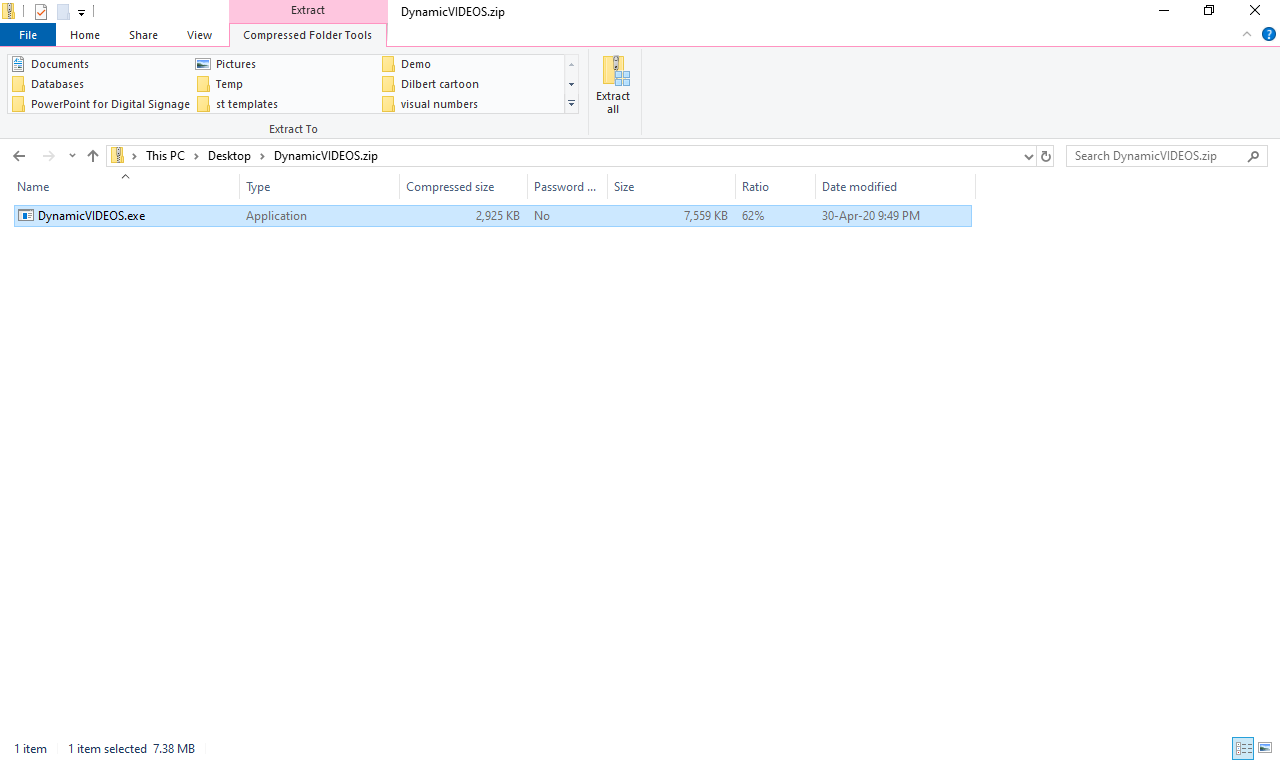Switch to the View ribbon tab
The height and width of the screenshot is (760, 1280).
tap(200, 35)
